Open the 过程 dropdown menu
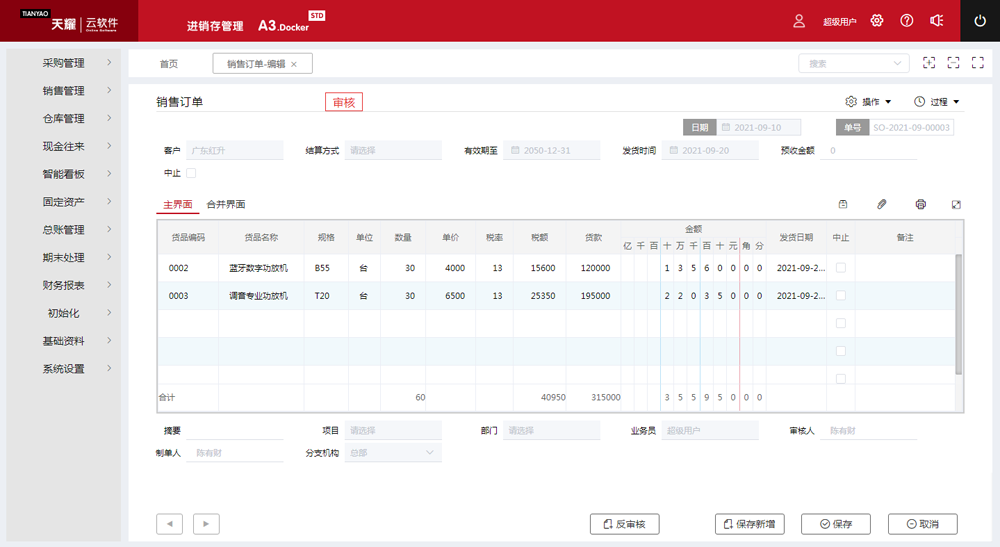 [x=936, y=102]
